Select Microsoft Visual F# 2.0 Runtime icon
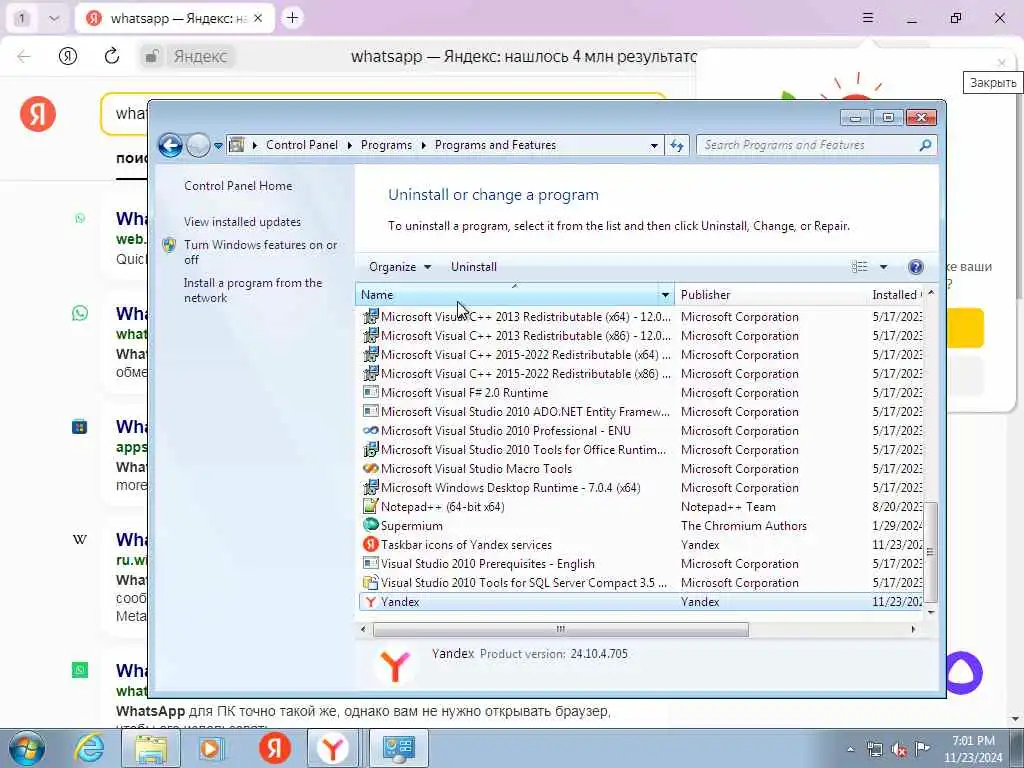 pyautogui.click(x=370, y=392)
